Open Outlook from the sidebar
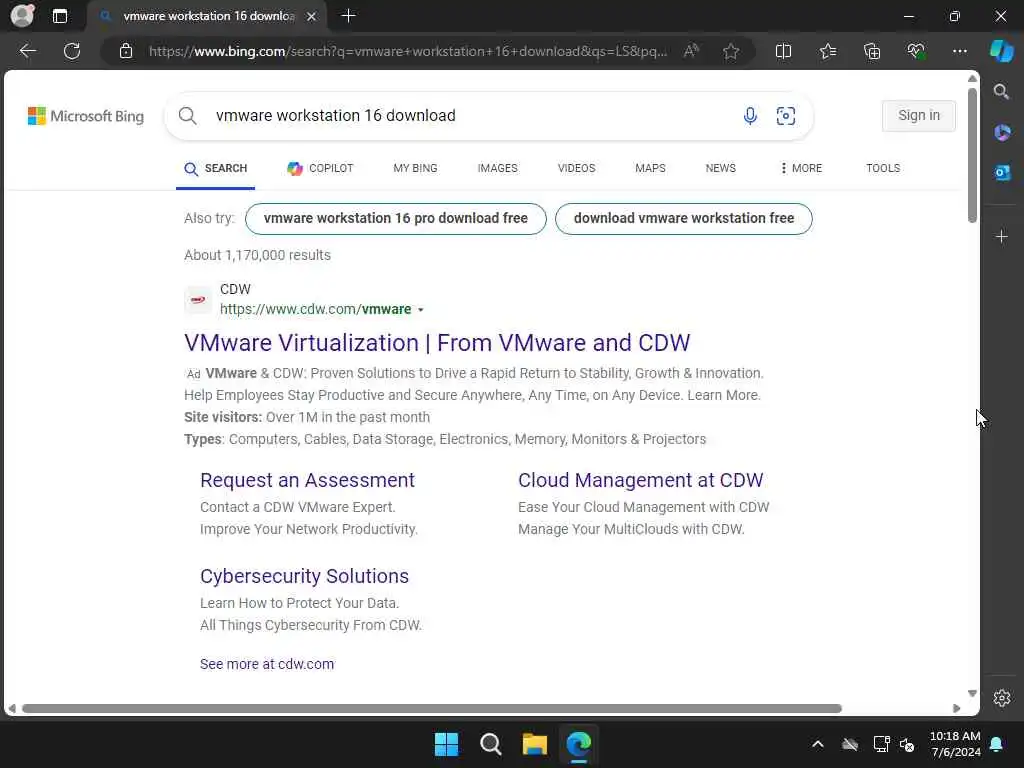 pos(1002,172)
